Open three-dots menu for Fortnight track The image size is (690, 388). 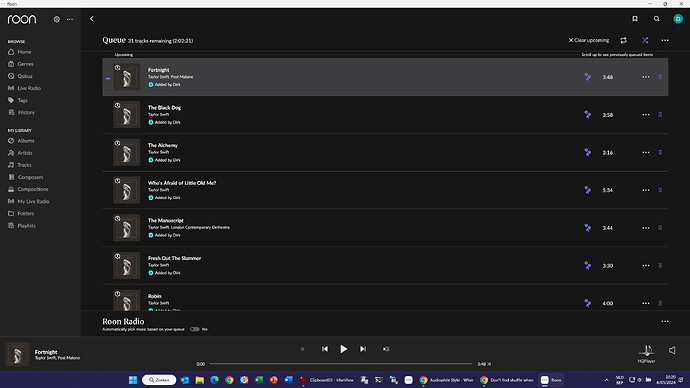point(646,77)
